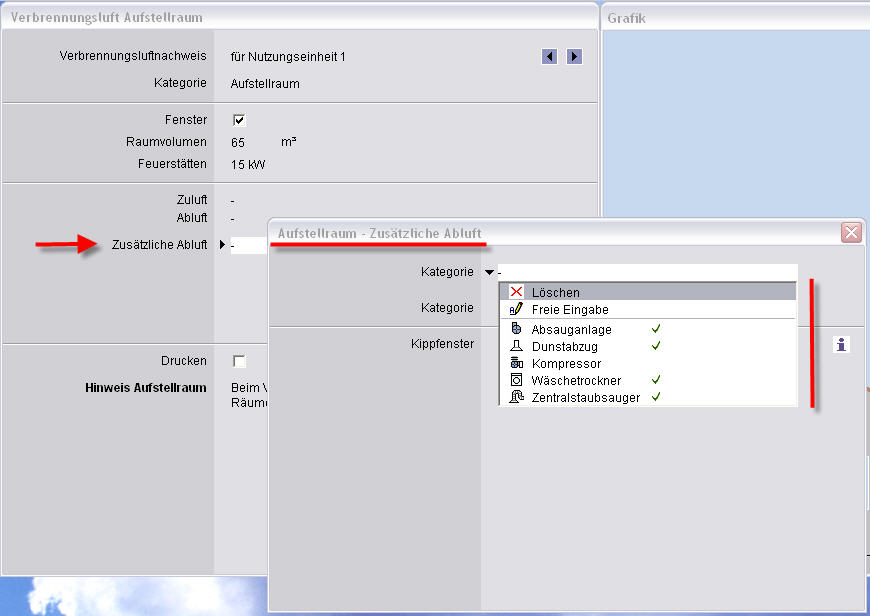Click the Wäschetrockner machine icon
The image size is (870, 616).
click(516, 381)
